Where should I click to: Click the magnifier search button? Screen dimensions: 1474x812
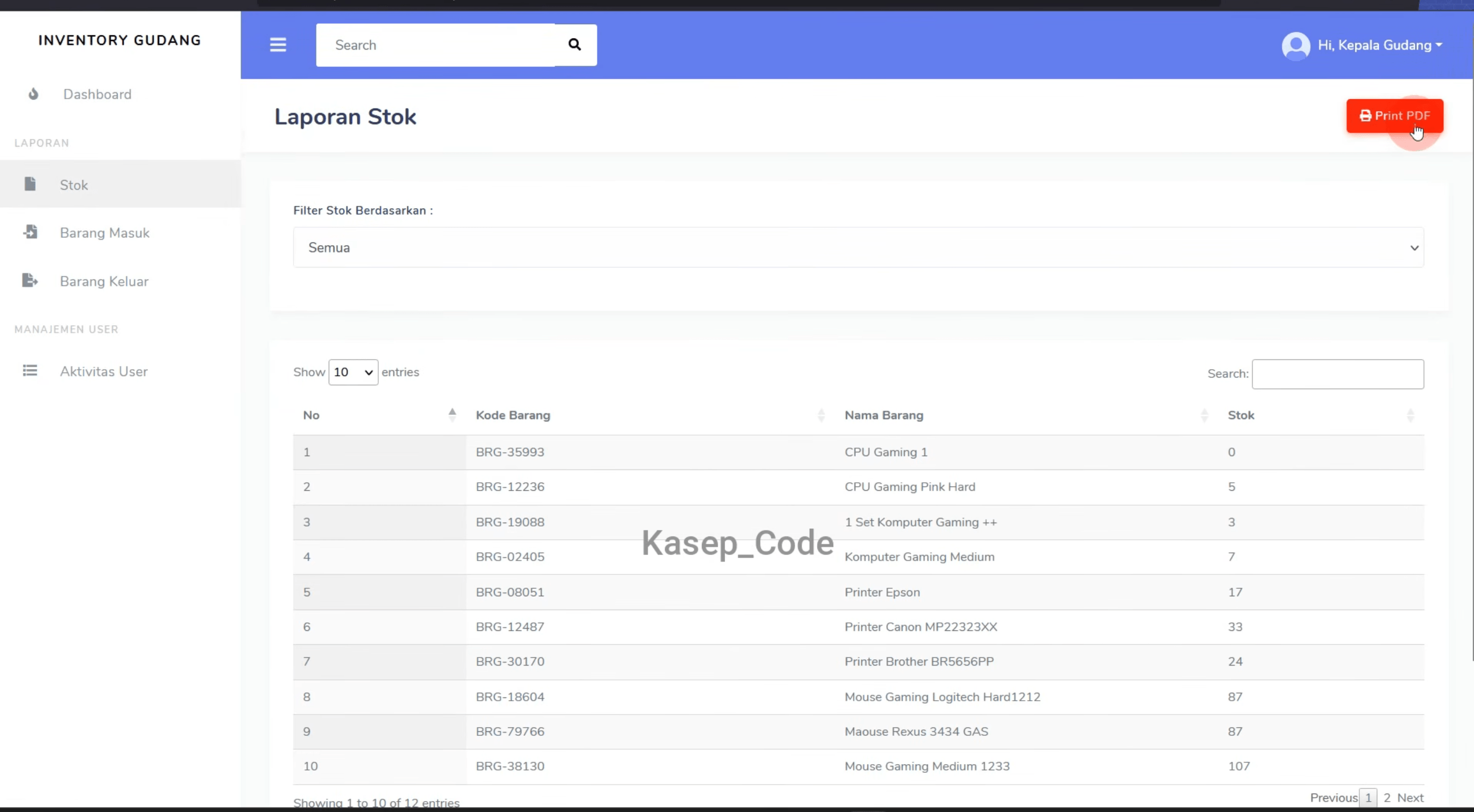pyautogui.click(x=575, y=45)
